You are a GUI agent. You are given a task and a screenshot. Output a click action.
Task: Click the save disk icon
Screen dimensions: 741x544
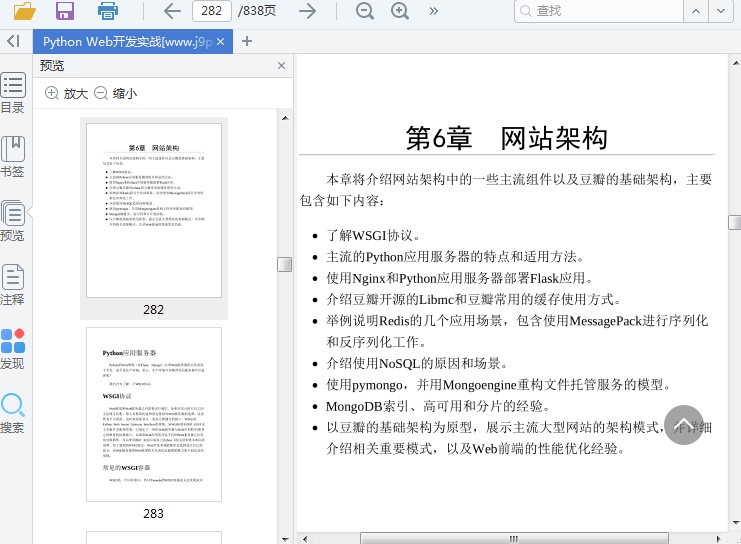click(65, 11)
